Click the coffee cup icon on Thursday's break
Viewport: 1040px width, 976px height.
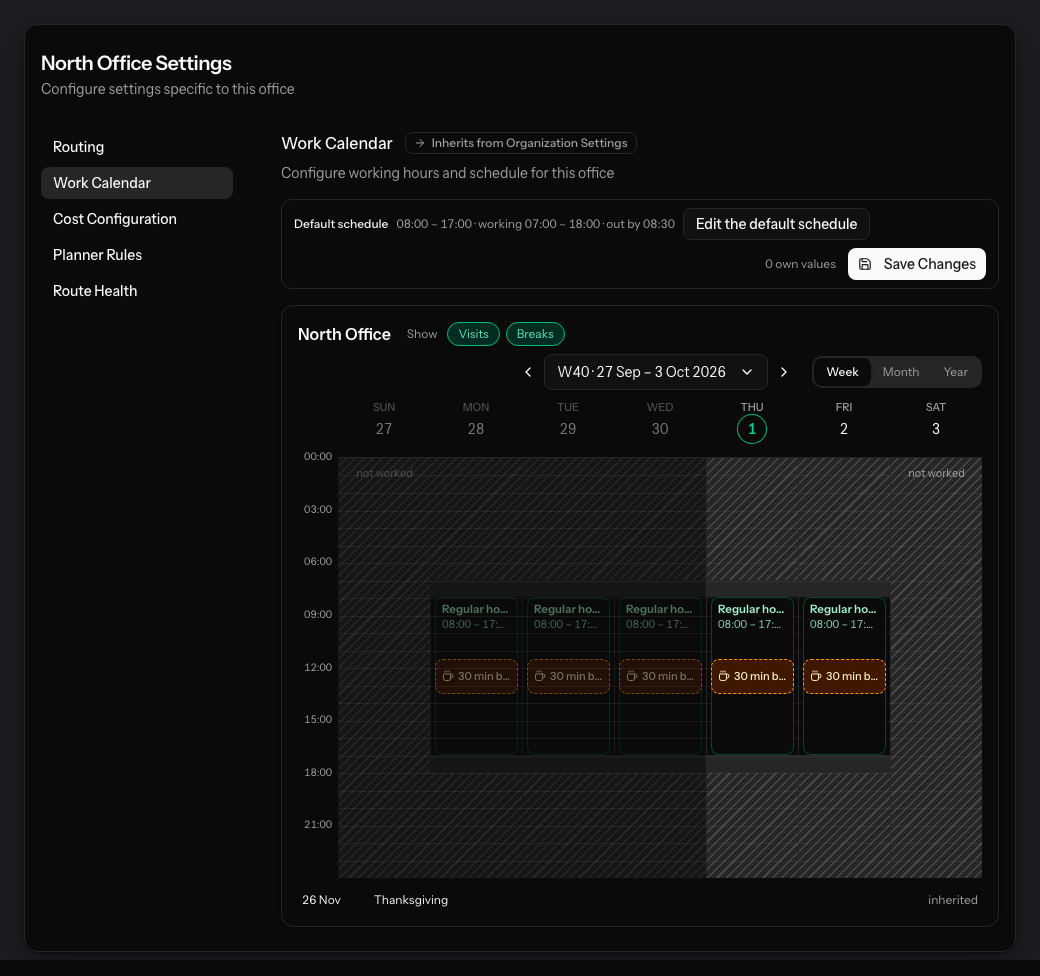(x=724, y=676)
